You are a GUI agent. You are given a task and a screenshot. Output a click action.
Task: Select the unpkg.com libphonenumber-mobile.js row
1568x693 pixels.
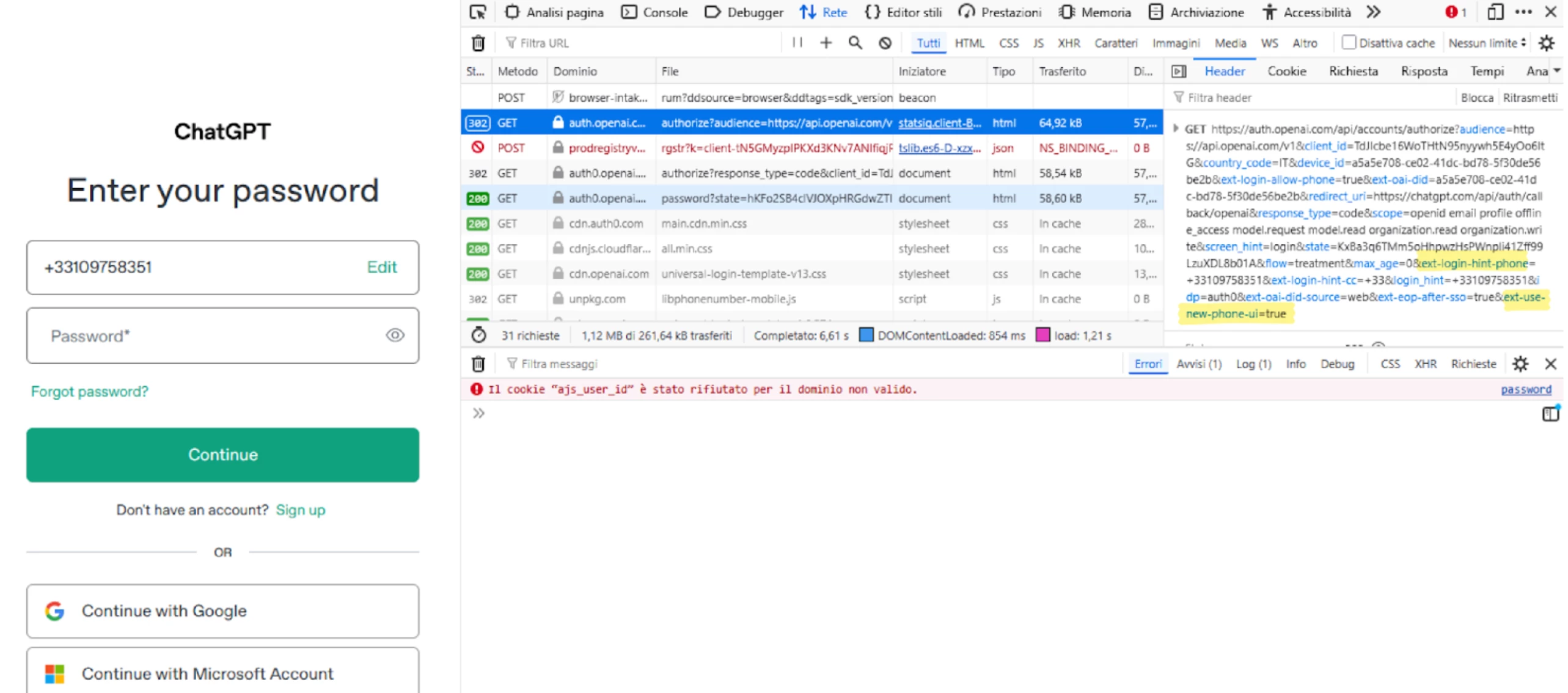[x=811, y=299]
